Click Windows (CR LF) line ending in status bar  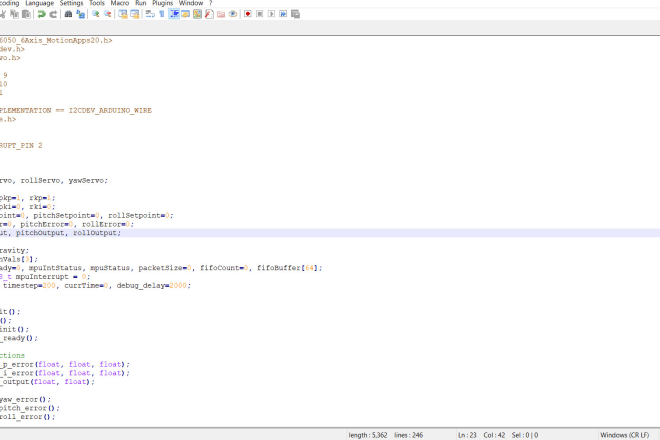click(x=626, y=435)
